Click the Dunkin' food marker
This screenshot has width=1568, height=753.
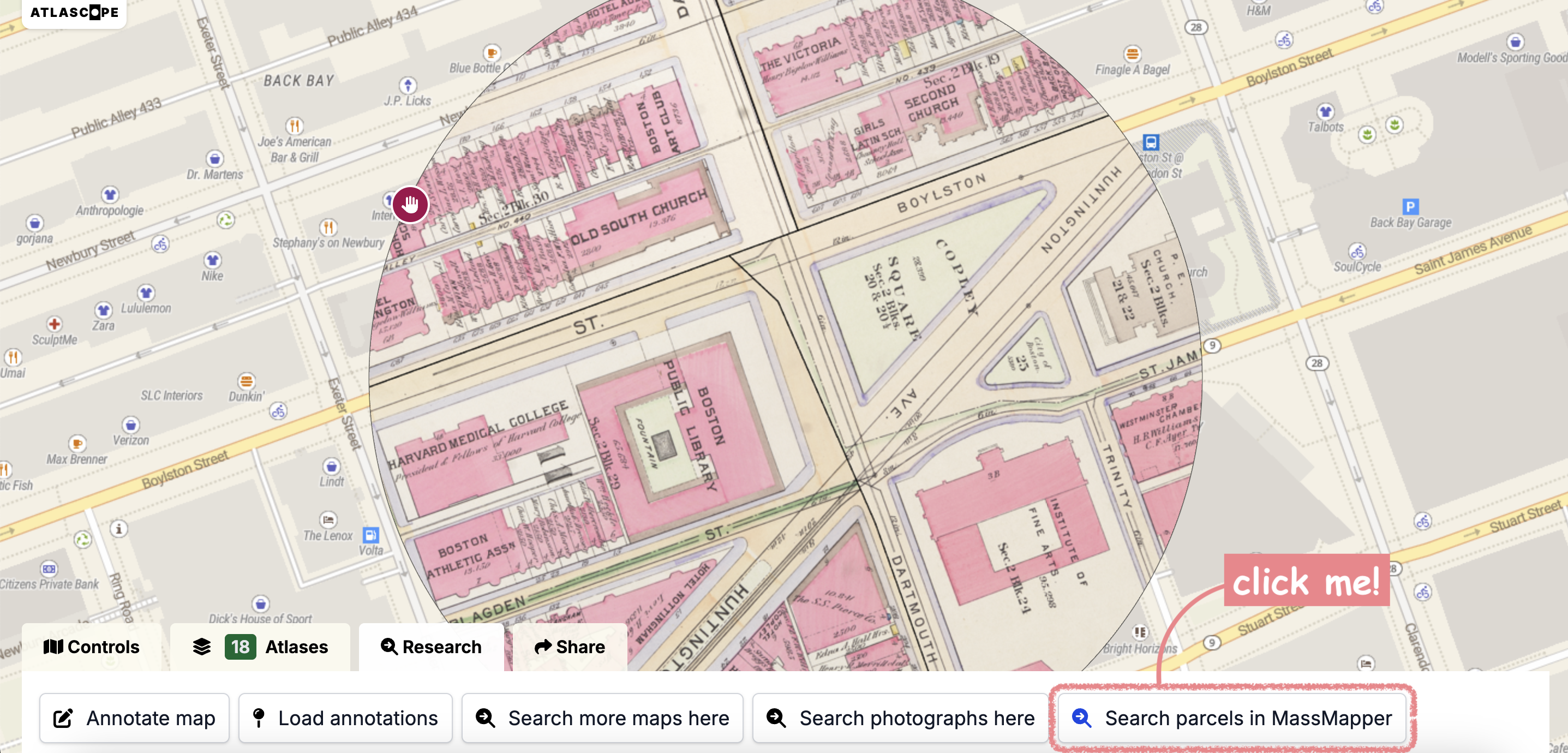click(x=246, y=381)
